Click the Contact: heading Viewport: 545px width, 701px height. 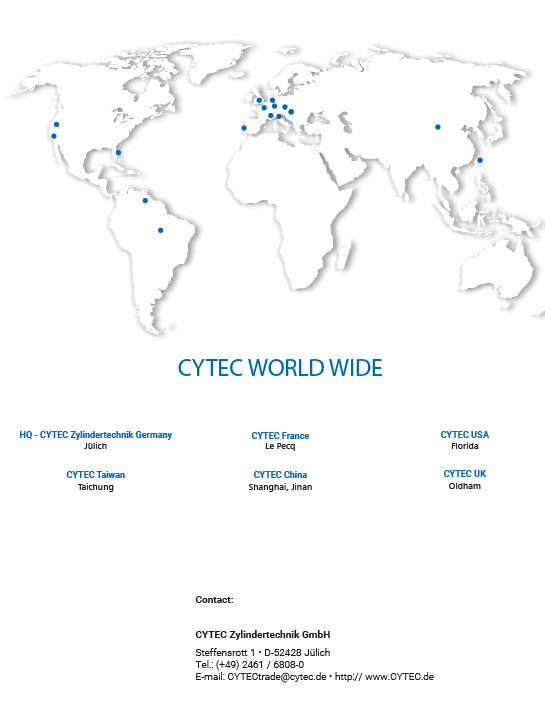[x=214, y=600]
